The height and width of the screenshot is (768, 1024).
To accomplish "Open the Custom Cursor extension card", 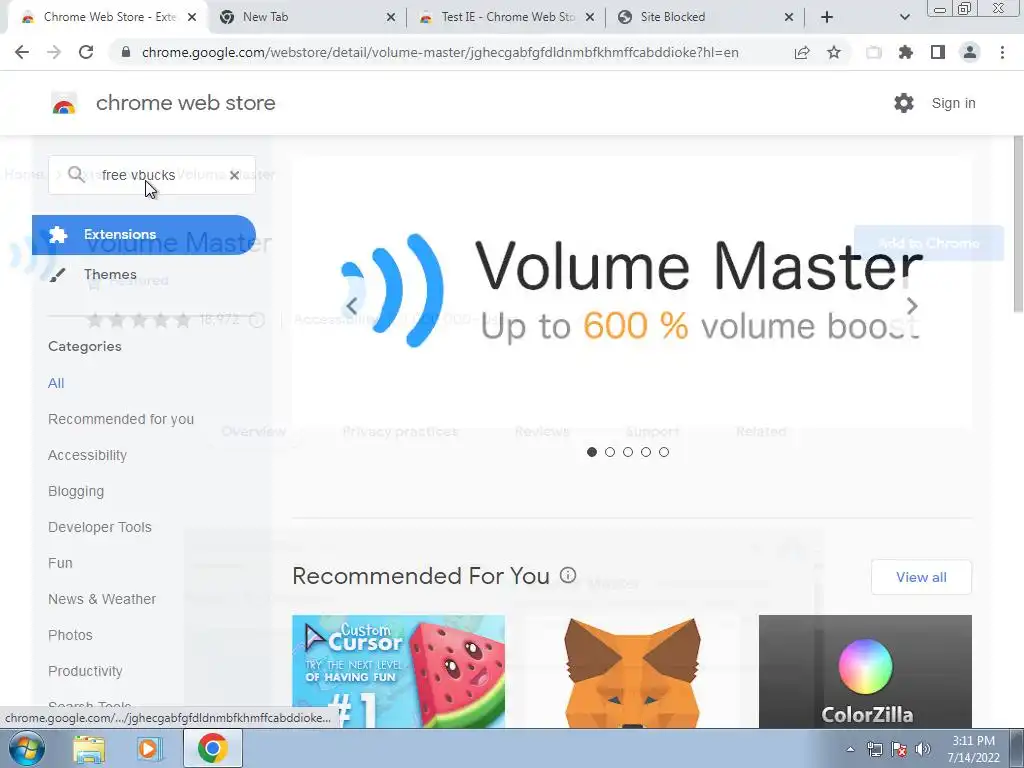I will pos(398,671).
